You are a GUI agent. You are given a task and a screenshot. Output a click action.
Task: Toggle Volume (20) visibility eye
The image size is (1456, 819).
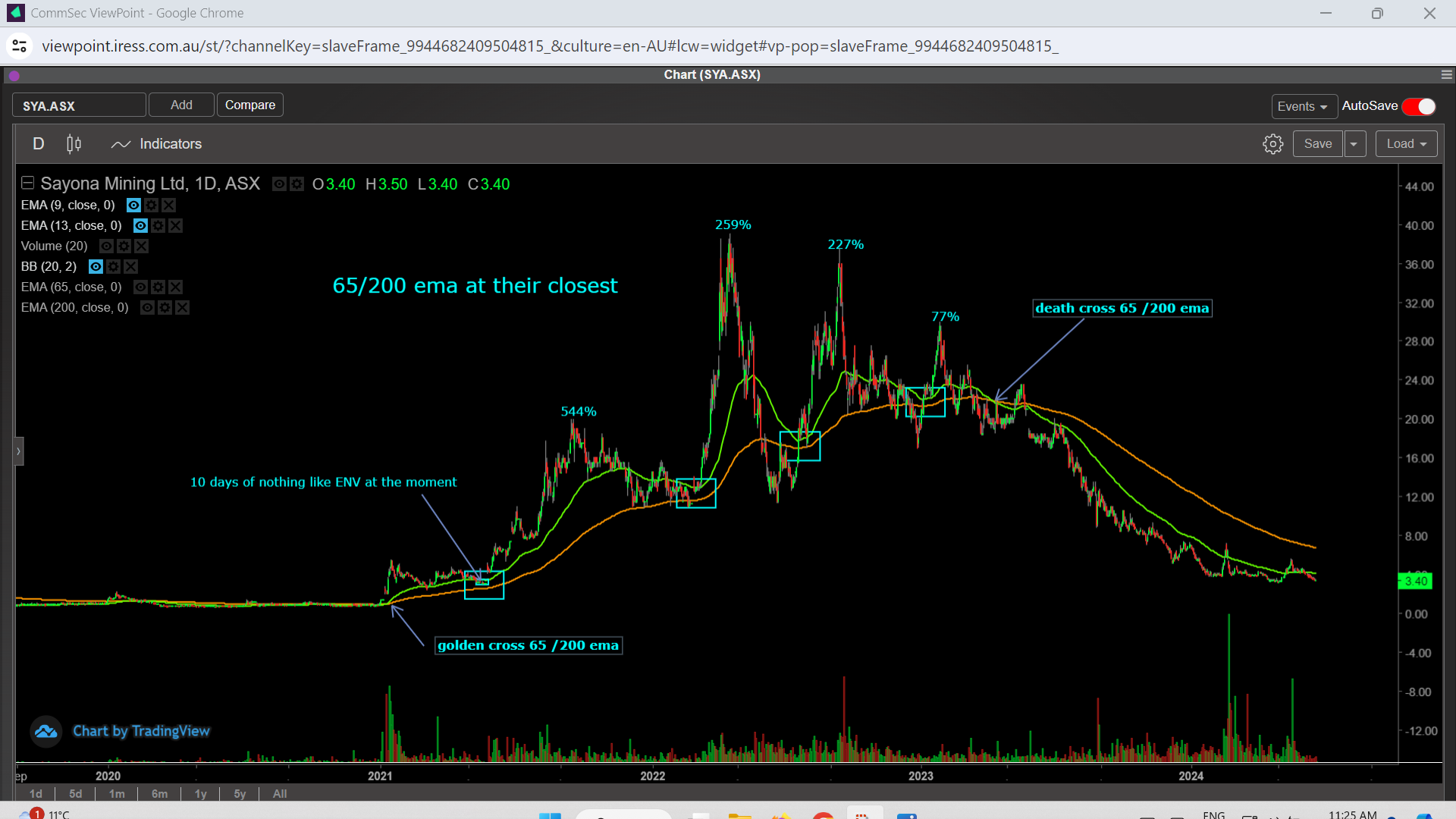tap(106, 246)
